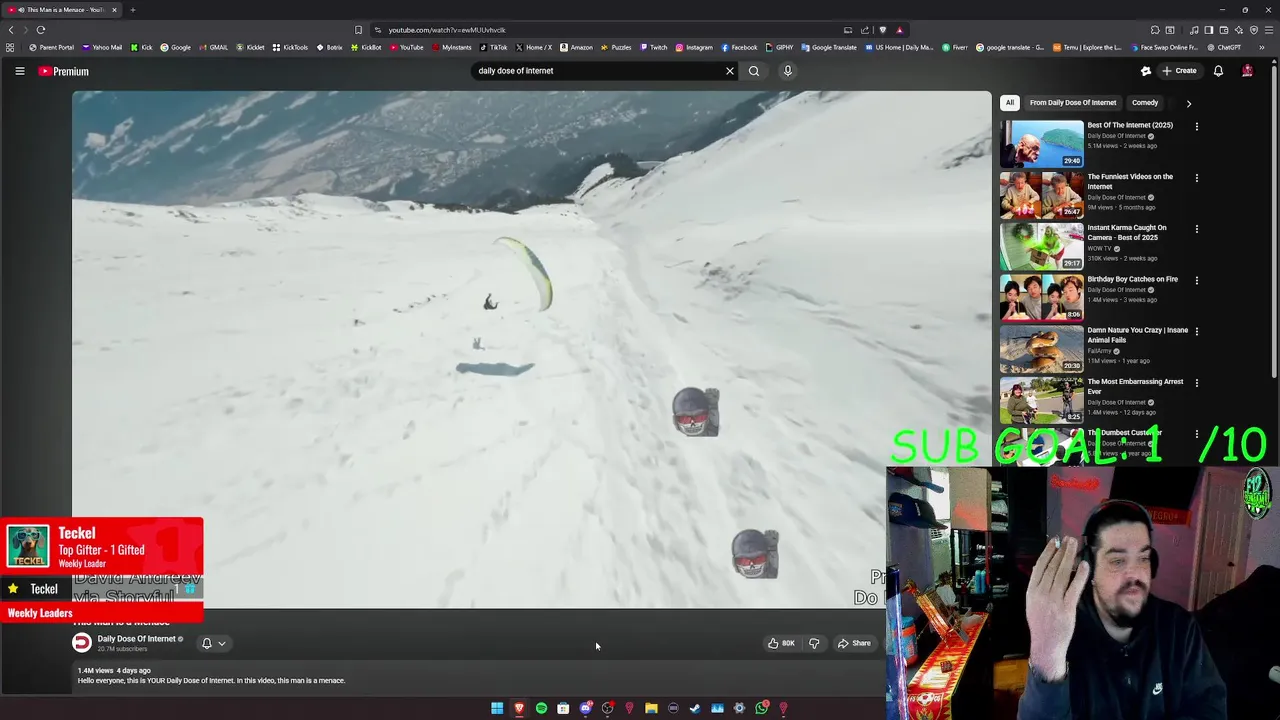
Task: Reload the page with the refresh icon
Action: click(x=41, y=30)
